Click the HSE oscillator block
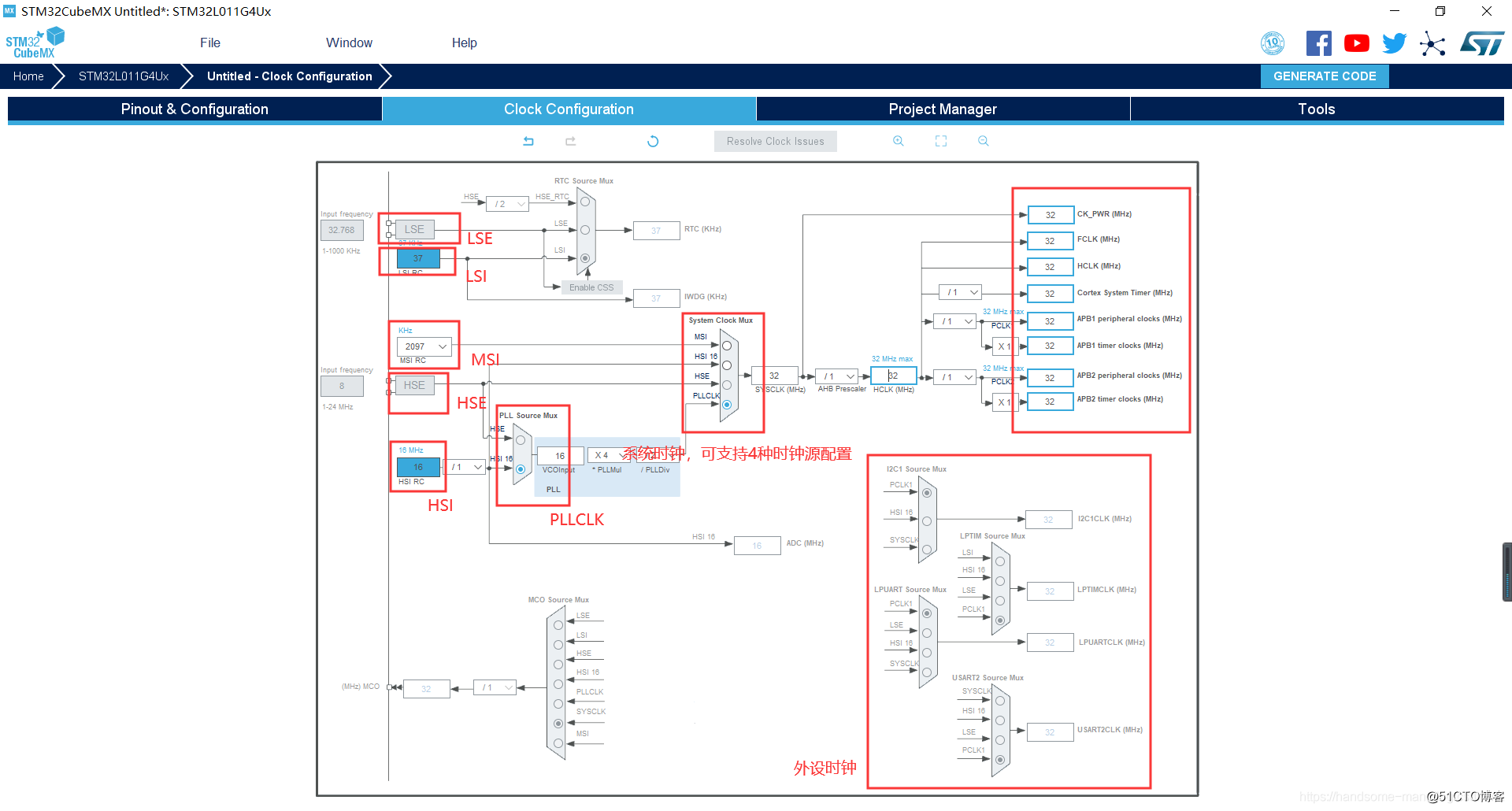 414,385
